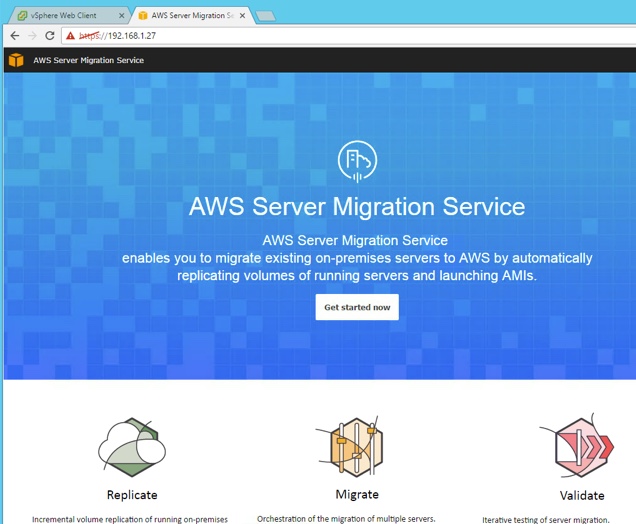Click the Replicate cloud icon
The image size is (636, 524).
coord(132,447)
